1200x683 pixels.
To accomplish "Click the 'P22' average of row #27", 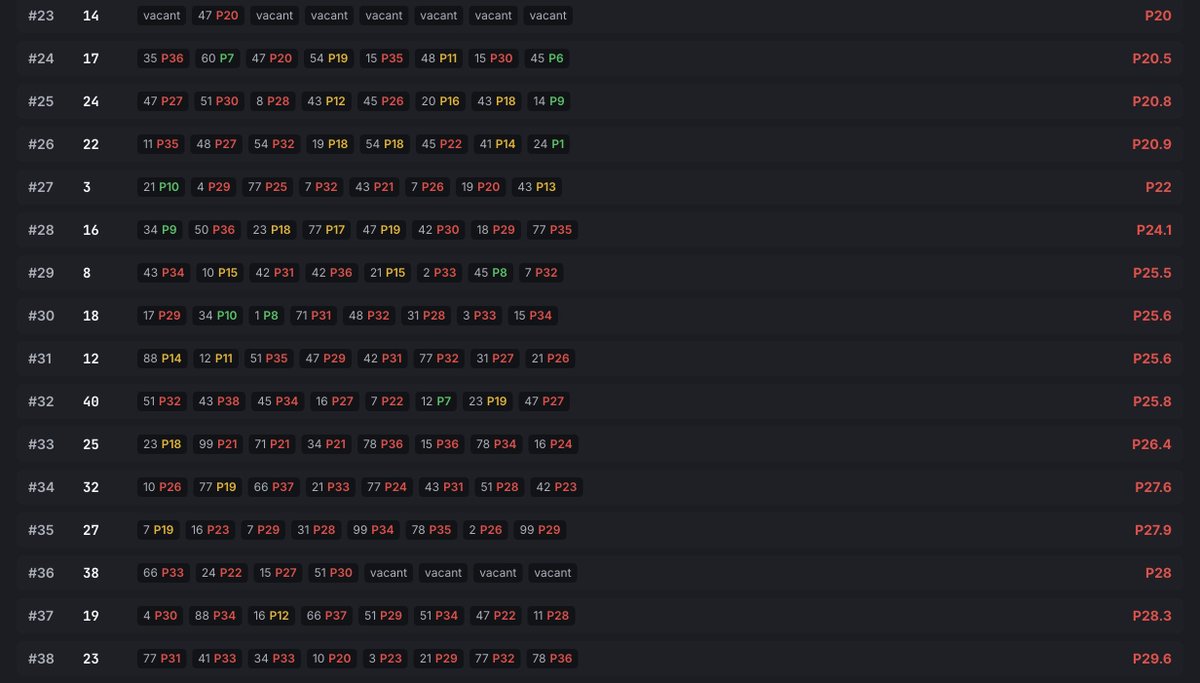I will click(x=1158, y=187).
